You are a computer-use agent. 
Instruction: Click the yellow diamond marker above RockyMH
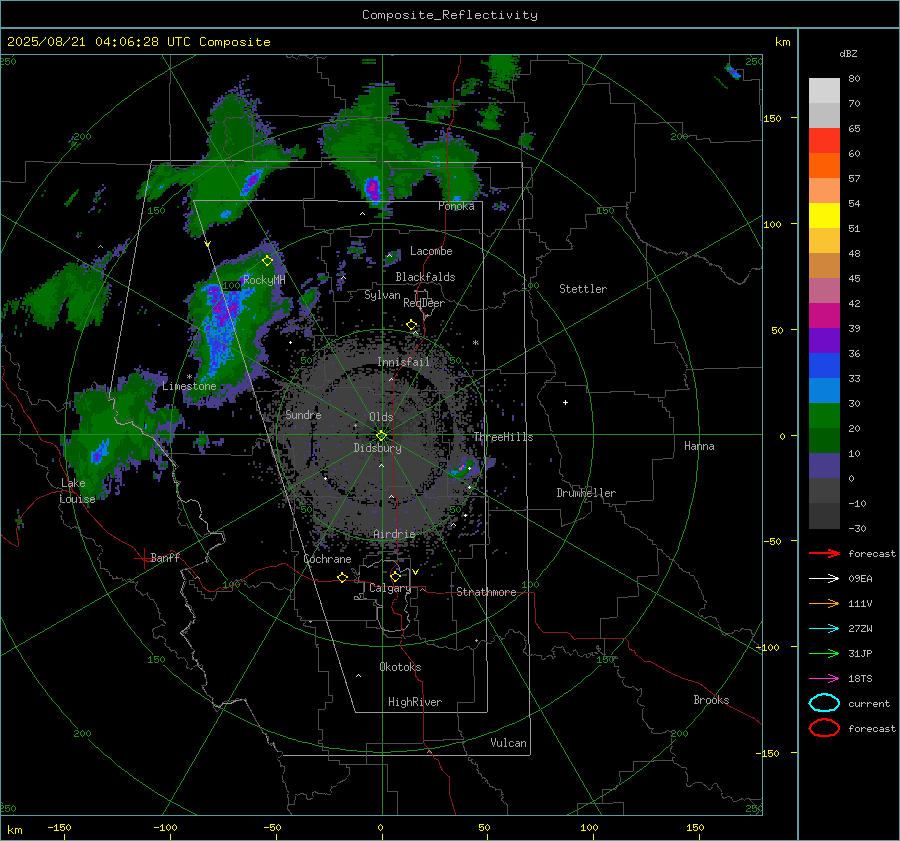pos(267,261)
